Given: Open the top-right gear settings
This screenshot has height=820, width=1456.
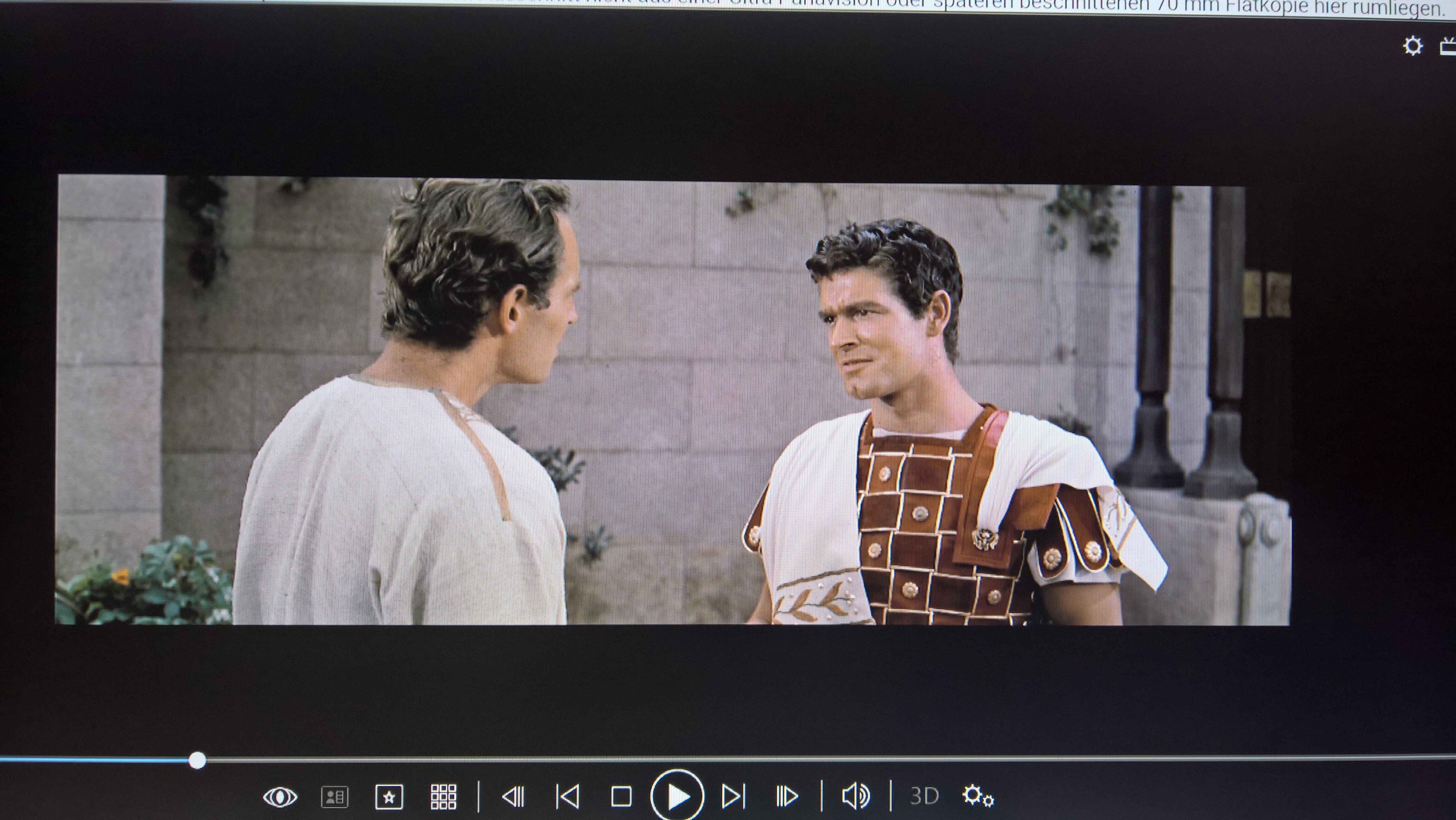Looking at the screenshot, I should click(x=1412, y=46).
